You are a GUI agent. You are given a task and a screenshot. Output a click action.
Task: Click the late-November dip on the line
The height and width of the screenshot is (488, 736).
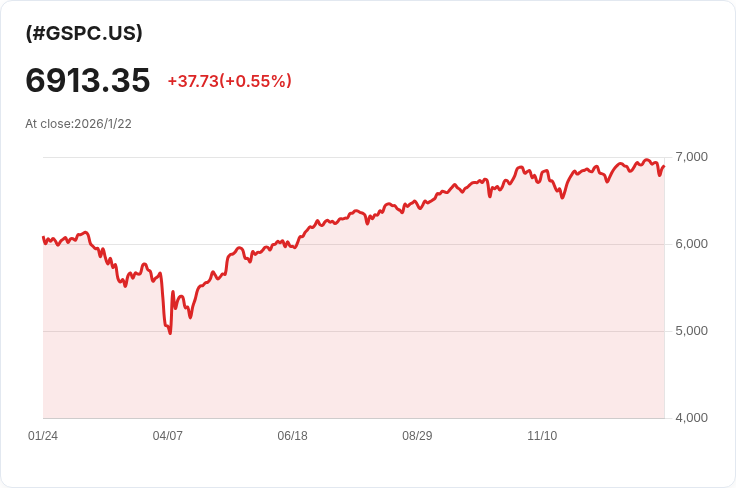[562, 198]
